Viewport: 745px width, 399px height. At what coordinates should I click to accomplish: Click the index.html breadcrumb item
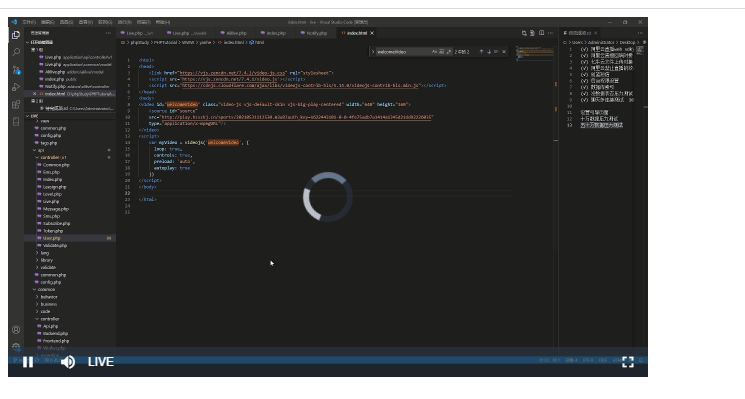point(232,43)
